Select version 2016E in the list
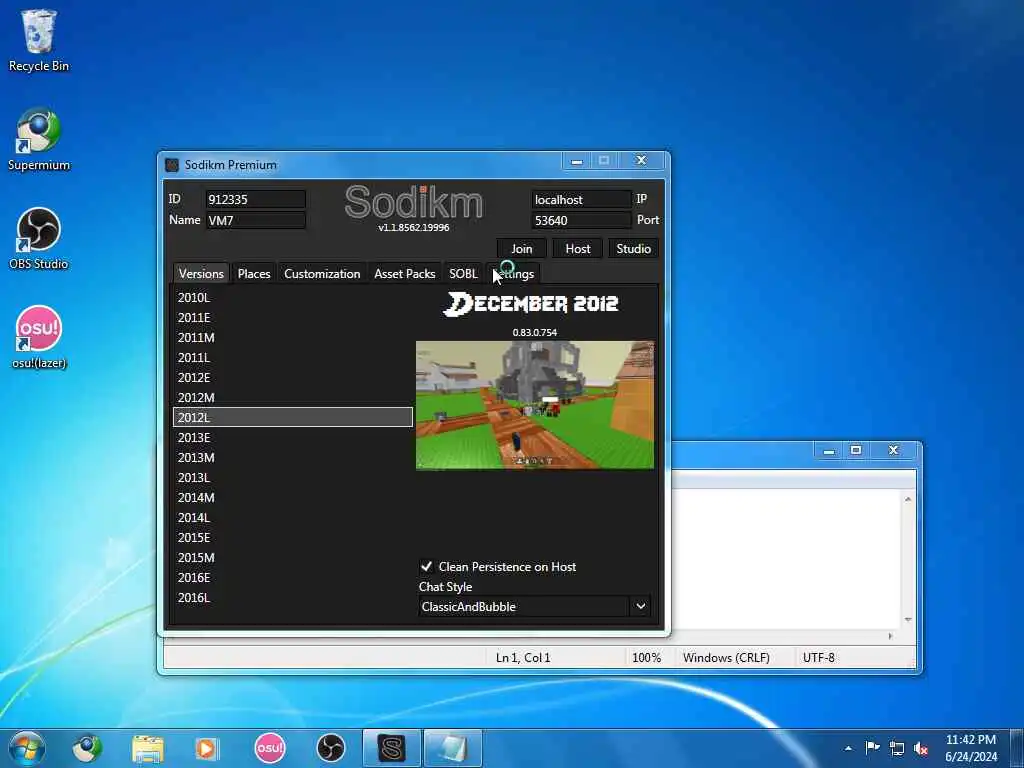Screen dimensions: 1024x768 click(293, 577)
